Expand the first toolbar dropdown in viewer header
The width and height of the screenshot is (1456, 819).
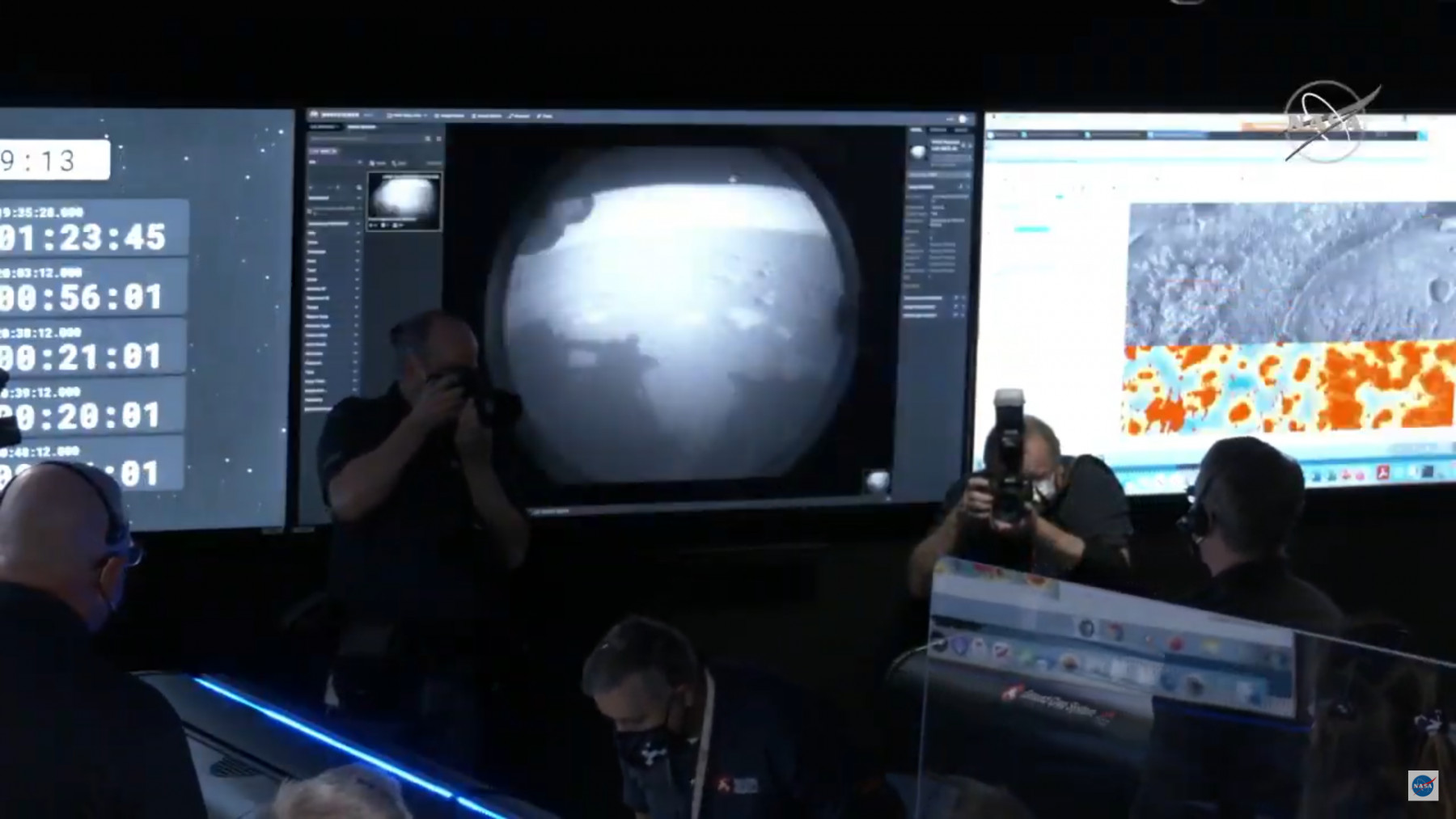click(407, 116)
